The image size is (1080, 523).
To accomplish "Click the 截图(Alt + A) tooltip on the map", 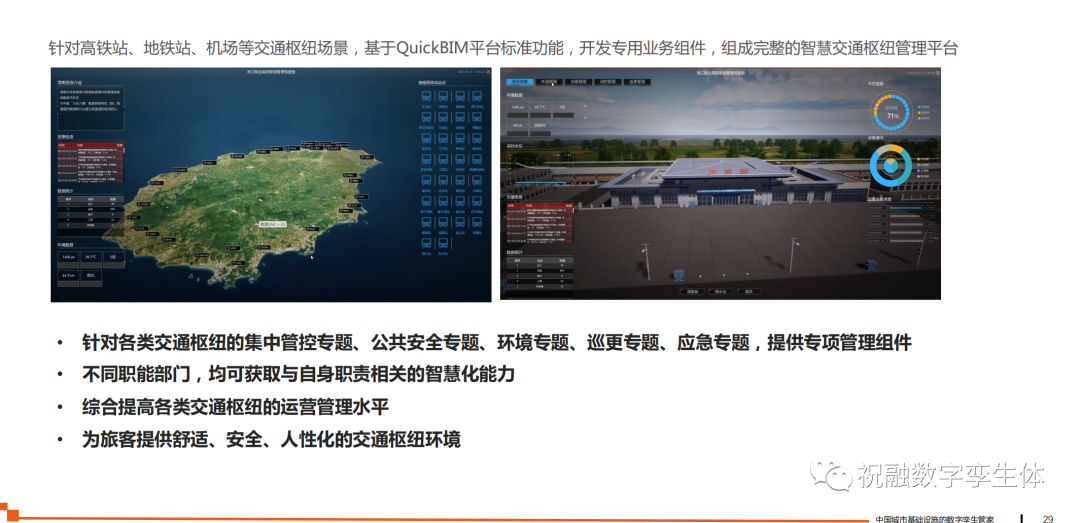I will [273, 224].
